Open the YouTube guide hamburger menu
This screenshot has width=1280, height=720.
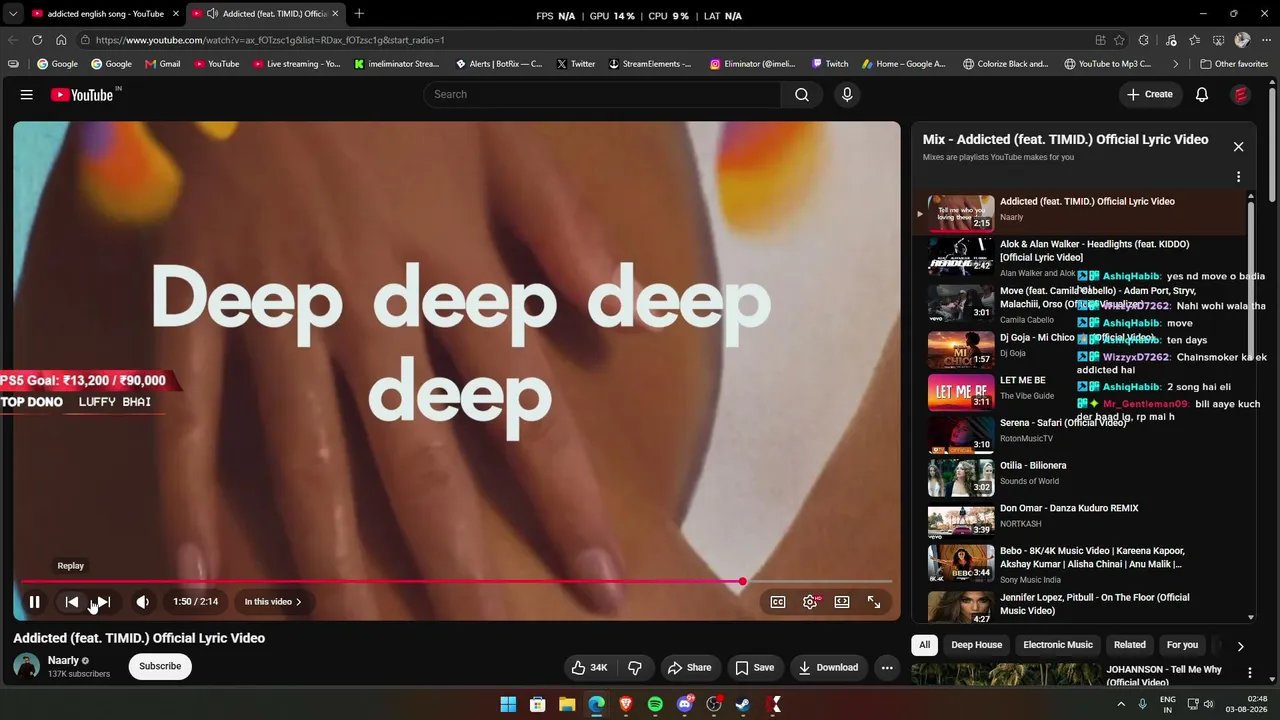pos(27,95)
